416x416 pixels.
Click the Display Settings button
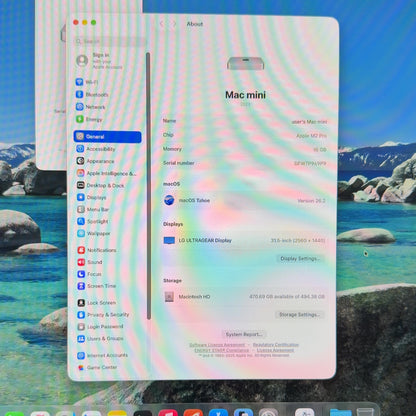tap(300, 259)
